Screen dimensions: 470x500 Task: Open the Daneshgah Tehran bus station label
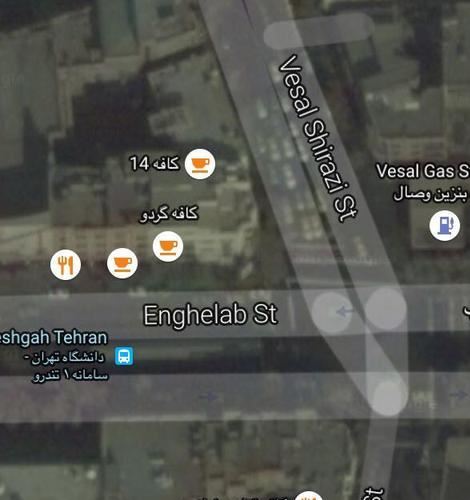coord(54,337)
